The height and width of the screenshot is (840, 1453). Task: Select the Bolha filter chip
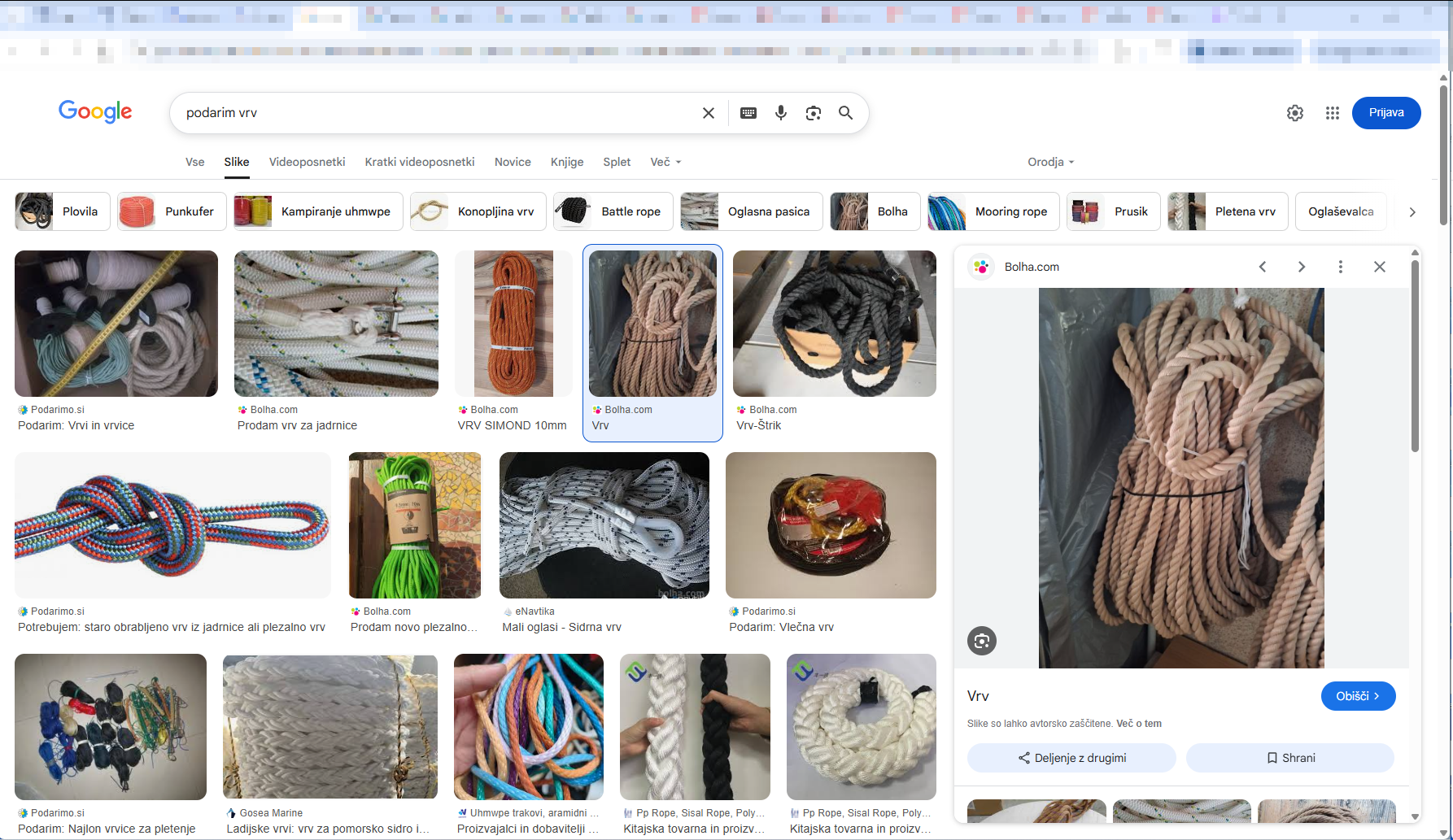[x=875, y=211]
